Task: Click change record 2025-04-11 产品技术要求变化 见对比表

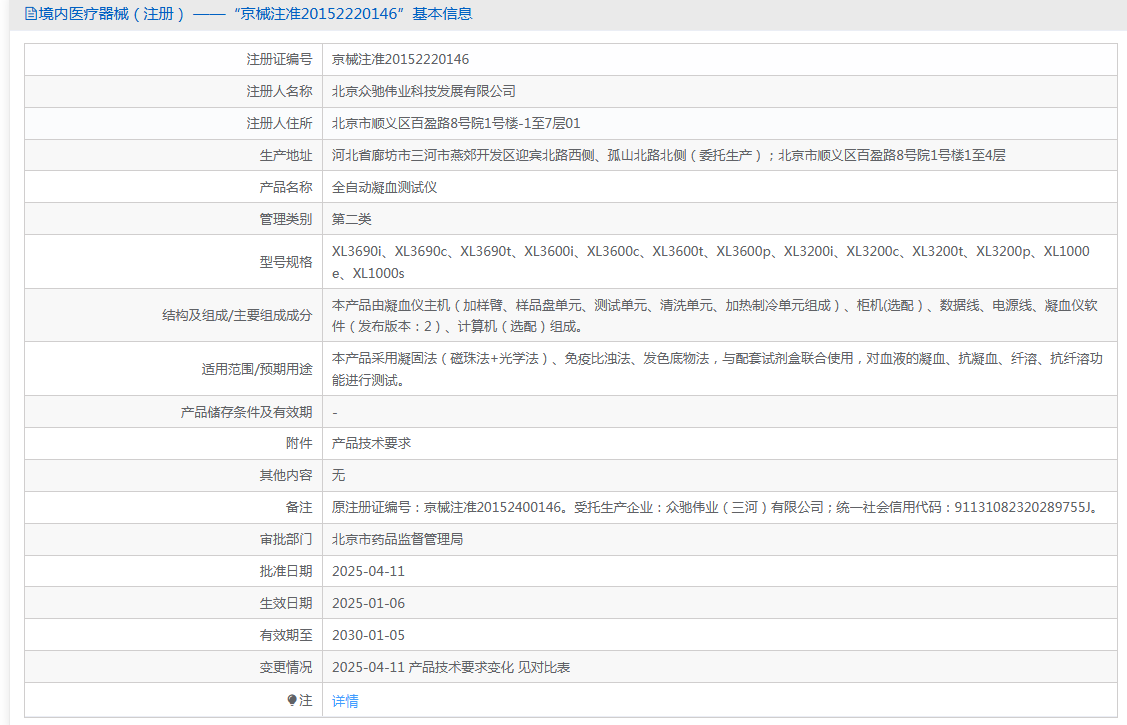Action: (x=451, y=667)
